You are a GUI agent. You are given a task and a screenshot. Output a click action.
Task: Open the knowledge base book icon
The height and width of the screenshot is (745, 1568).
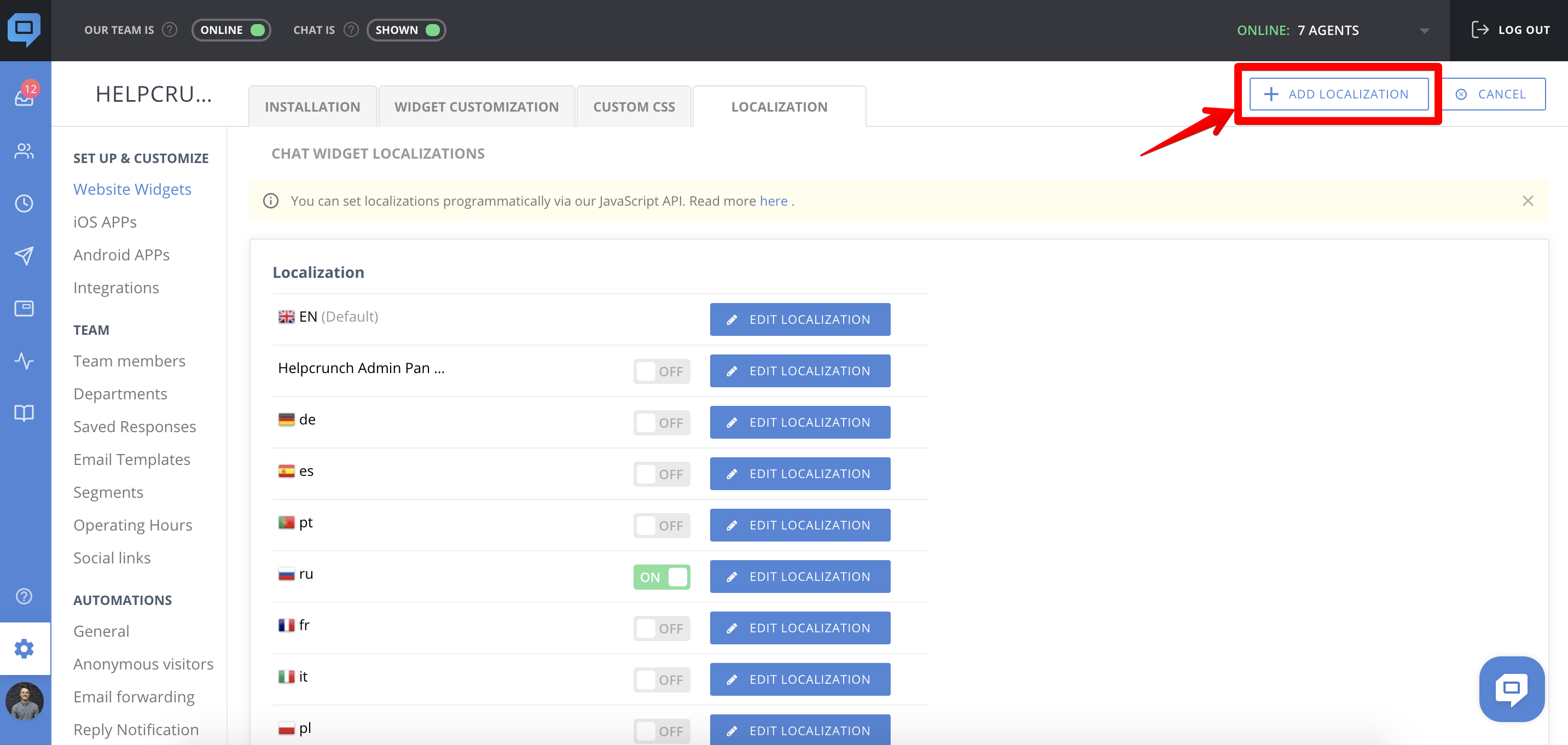25,414
